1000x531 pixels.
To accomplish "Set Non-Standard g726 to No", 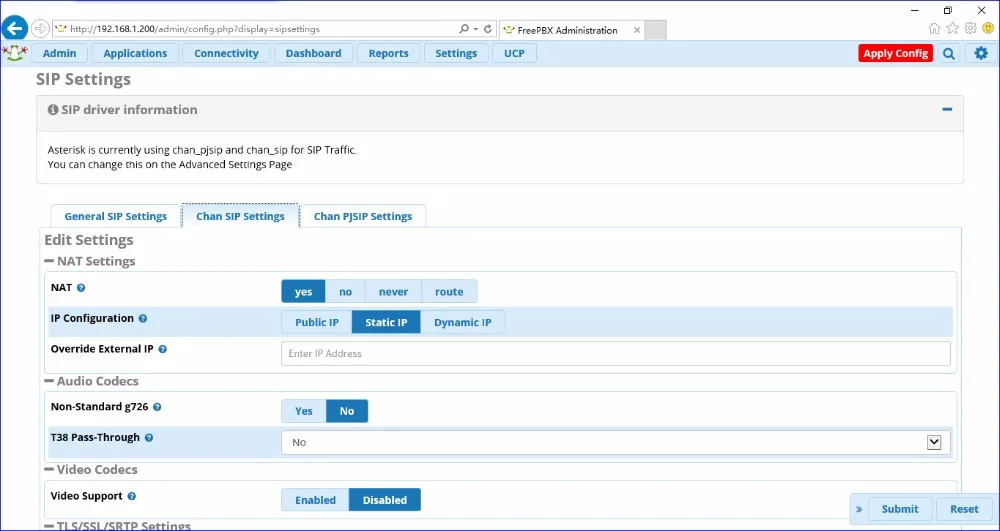I will point(347,411).
